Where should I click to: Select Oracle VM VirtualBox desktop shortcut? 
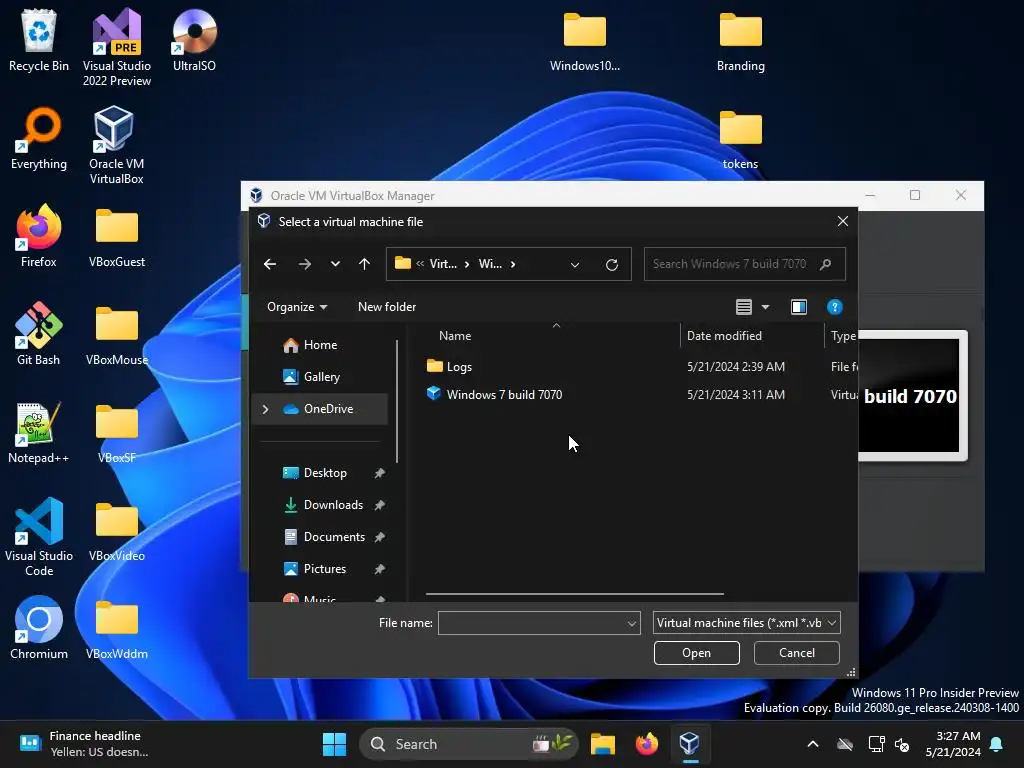tap(116, 145)
